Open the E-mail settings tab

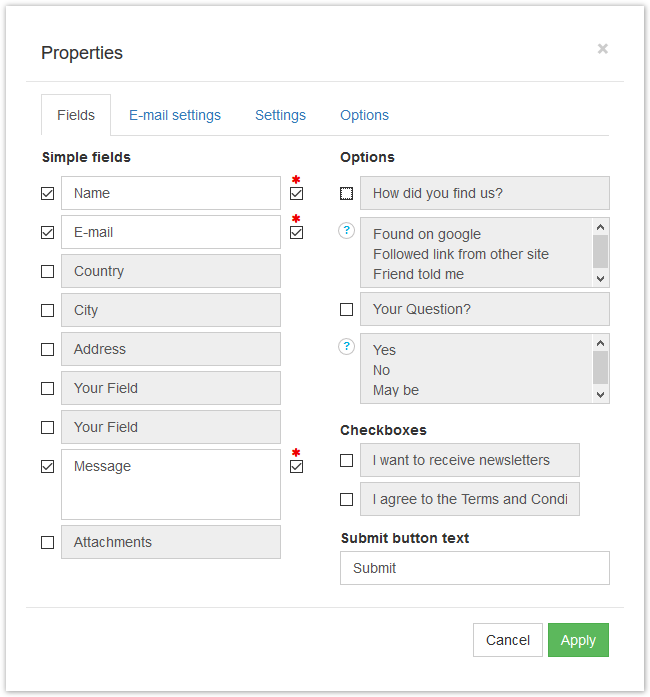tap(175, 115)
